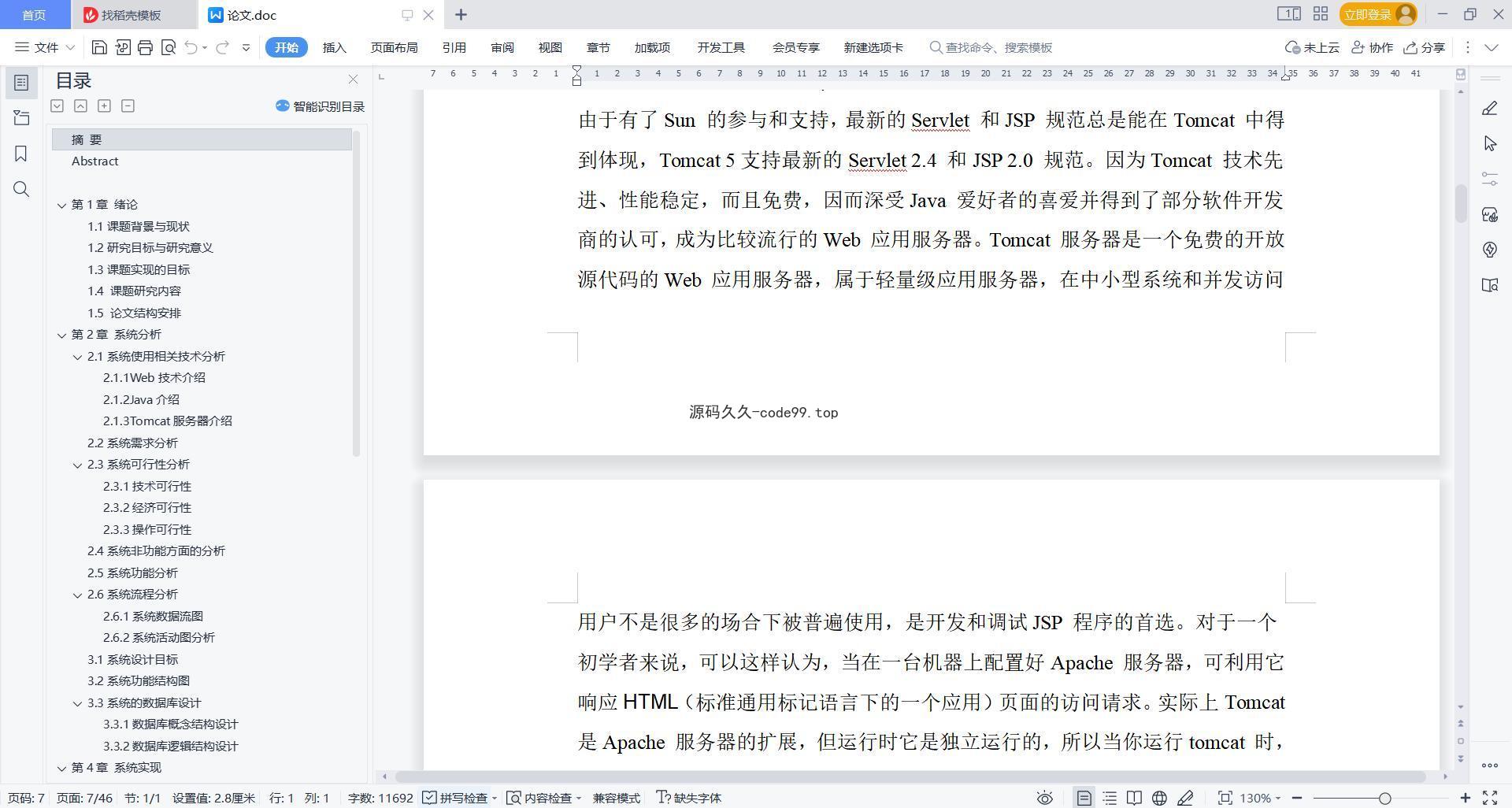1512x808 pixels.
Task: Open the outline panel icon in left sidebar
Action: [x=21, y=83]
